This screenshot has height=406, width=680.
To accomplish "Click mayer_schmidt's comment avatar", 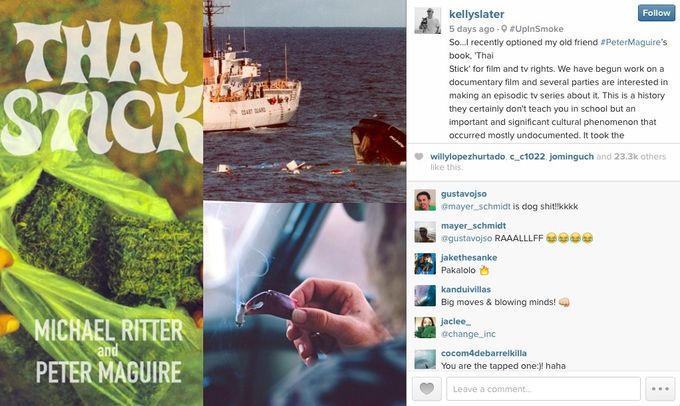I will pos(424,232).
